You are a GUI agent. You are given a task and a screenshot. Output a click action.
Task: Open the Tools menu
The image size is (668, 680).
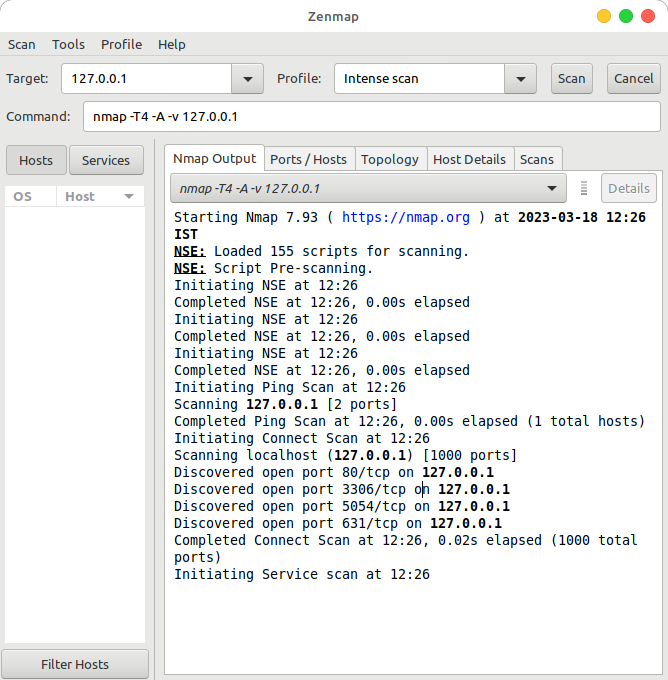click(68, 44)
